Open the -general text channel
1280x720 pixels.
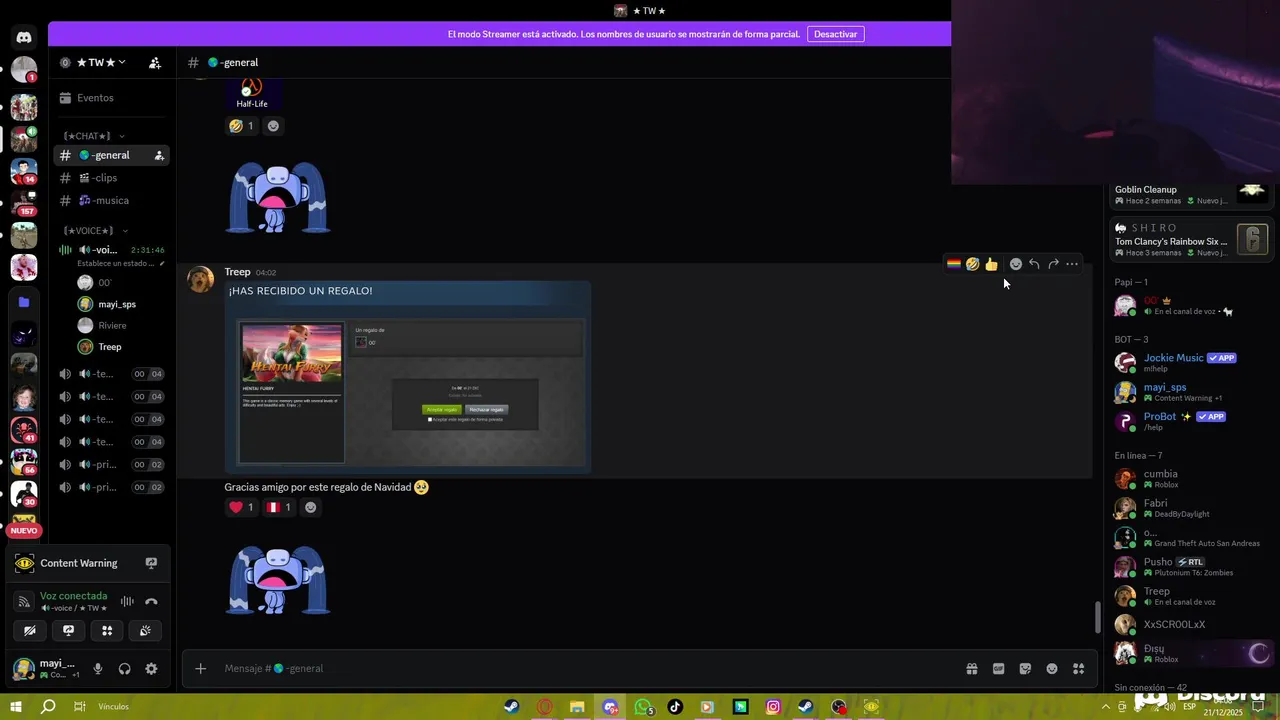tap(111, 155)
